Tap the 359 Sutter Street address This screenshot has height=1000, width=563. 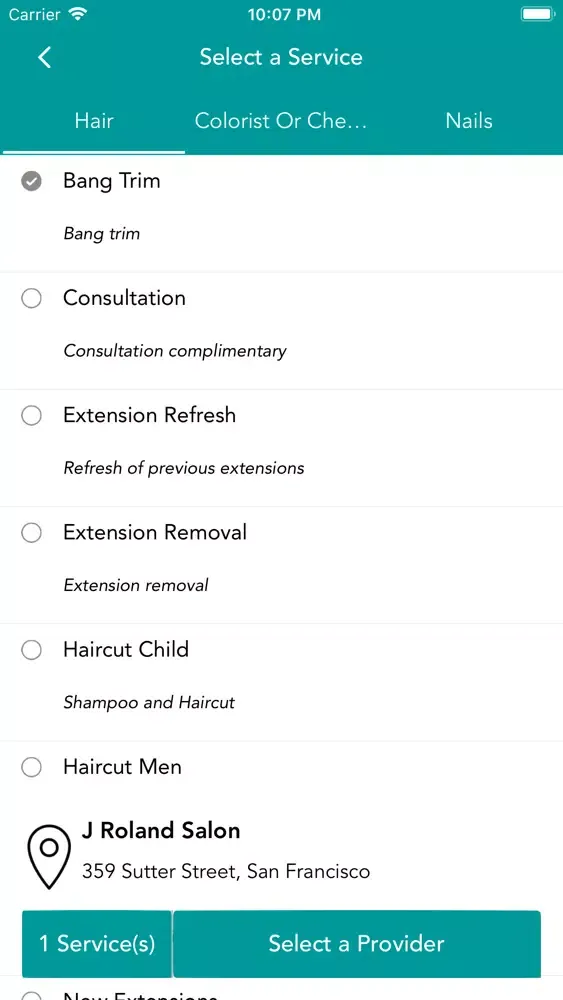(x=226, y=871)
